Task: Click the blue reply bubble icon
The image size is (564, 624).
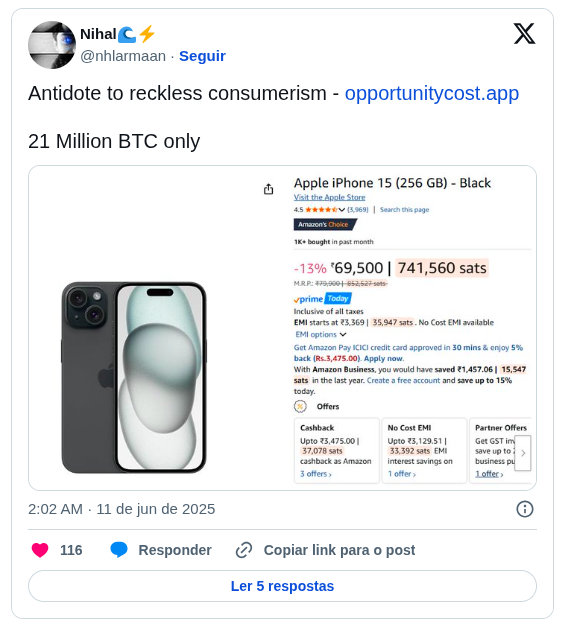Action: tap(119, 550)
